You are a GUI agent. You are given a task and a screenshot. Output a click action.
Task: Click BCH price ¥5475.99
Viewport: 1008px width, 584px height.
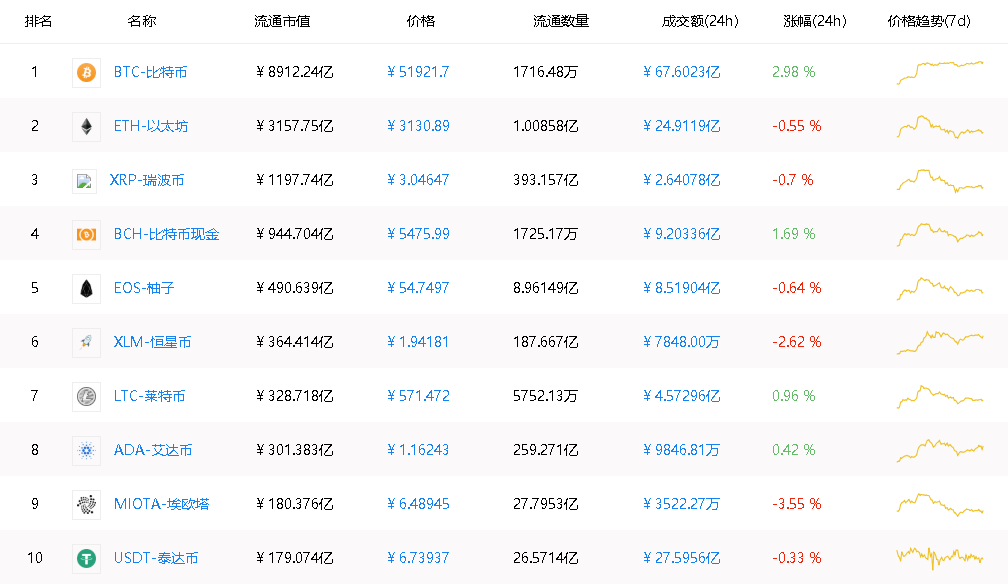click(x=418, y=234)
